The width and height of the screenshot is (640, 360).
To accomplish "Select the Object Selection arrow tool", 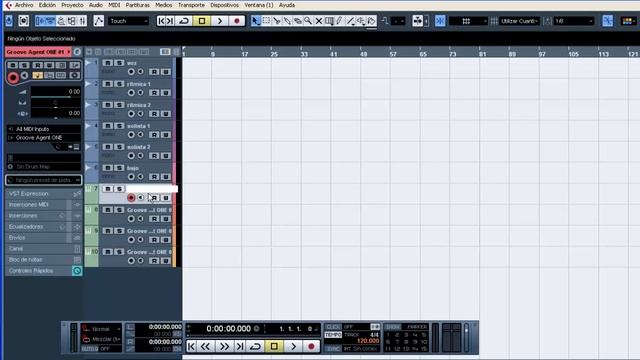I will click(x=256, y=21).
